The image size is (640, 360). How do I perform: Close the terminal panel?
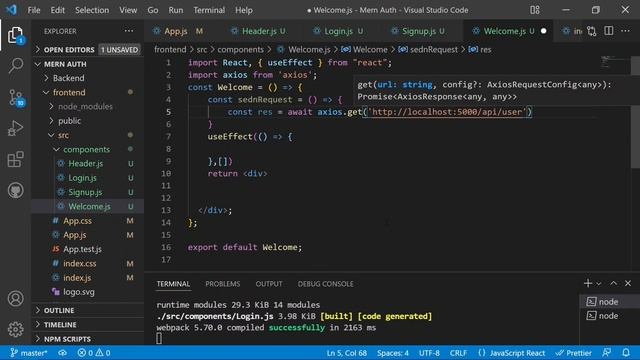628,283
